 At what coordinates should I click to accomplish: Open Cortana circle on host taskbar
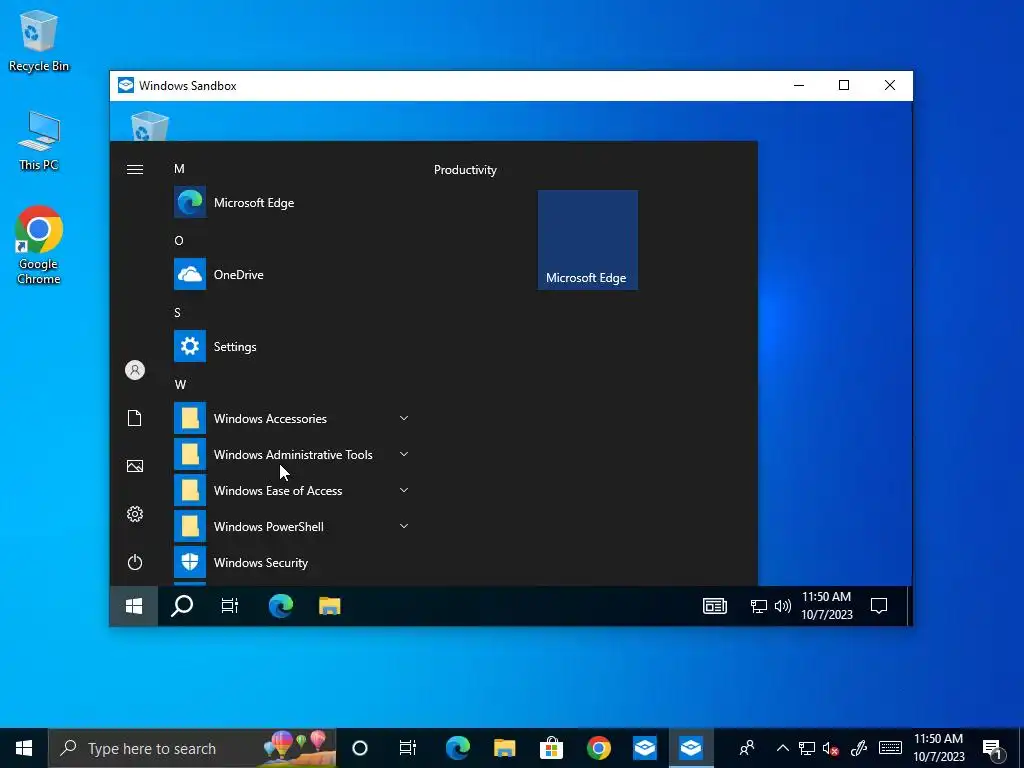(360, 748)
